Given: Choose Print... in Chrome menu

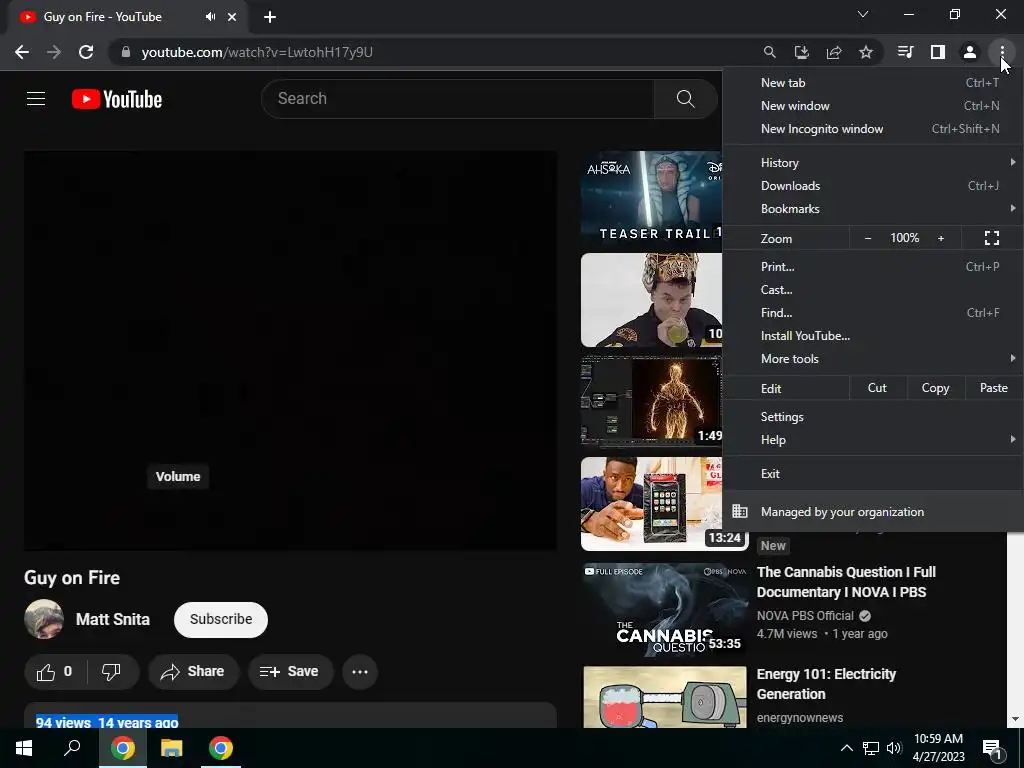Looking at the screenshot, I should pos(872,266).
